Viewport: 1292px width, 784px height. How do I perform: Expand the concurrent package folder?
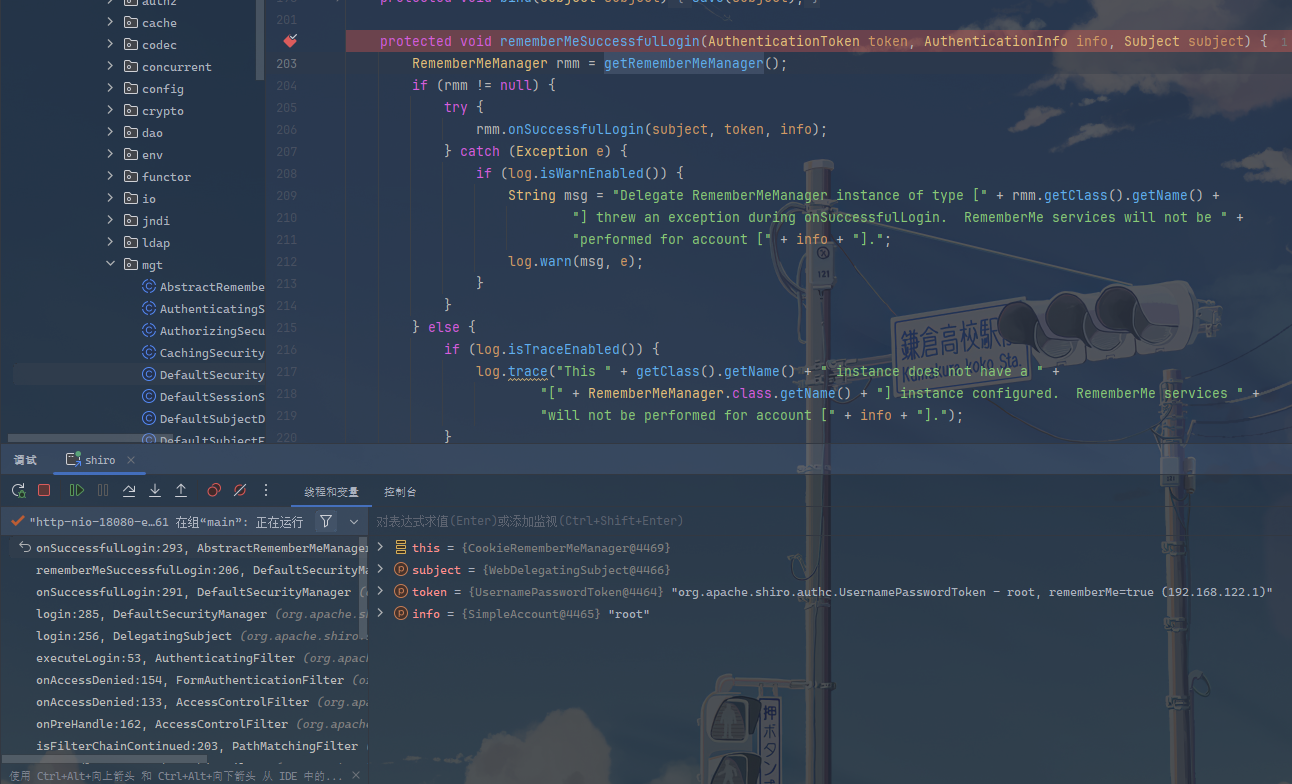[110, 66]
